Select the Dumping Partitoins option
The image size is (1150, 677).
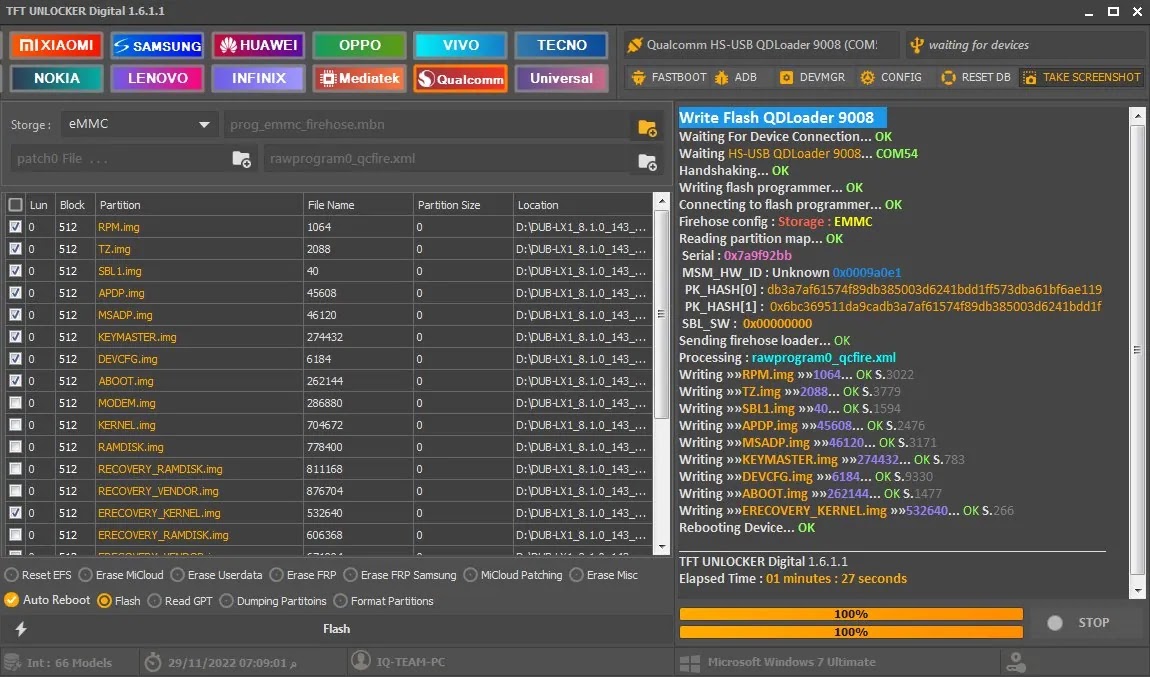pyautogui.click(x=273, y=601)
